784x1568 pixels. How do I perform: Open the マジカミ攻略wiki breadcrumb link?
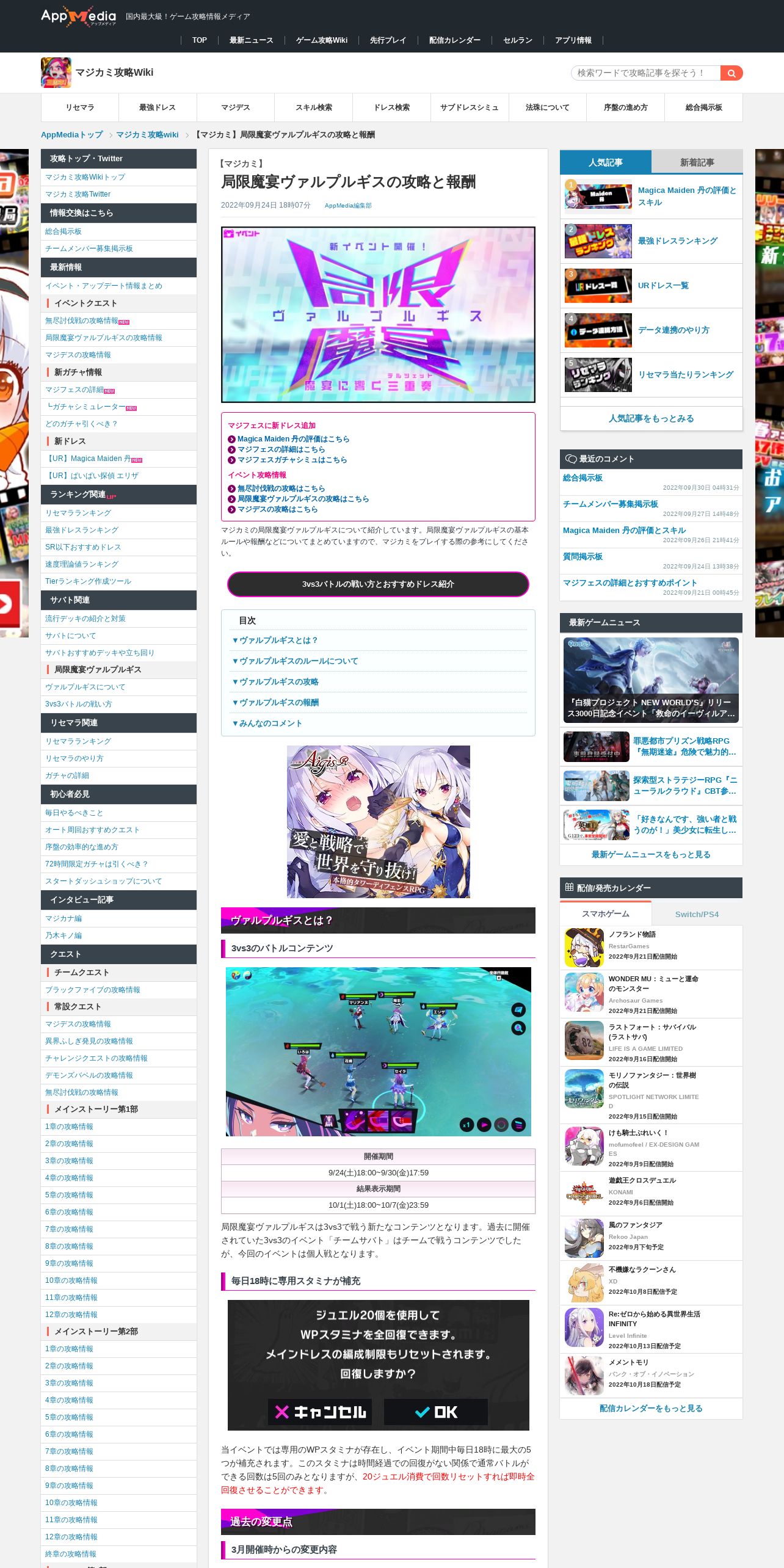[147, 135]
